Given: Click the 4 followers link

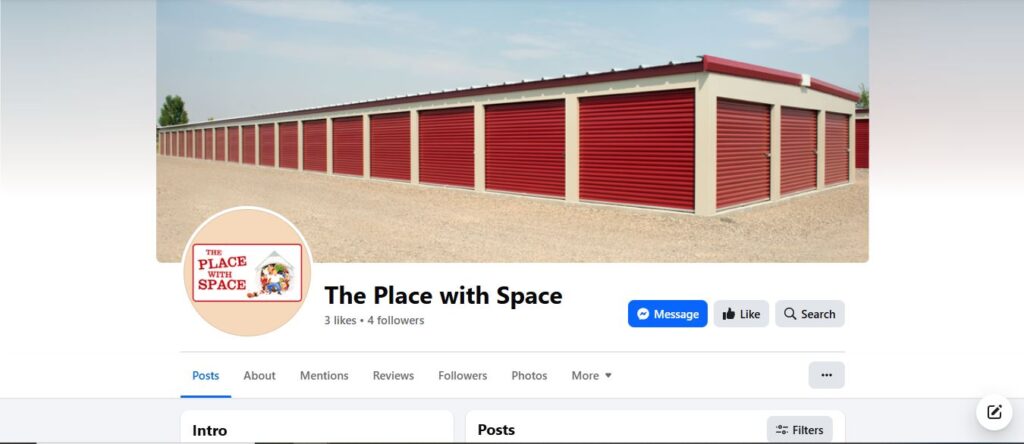Looking at the screenshot, I should click(396, 320).
